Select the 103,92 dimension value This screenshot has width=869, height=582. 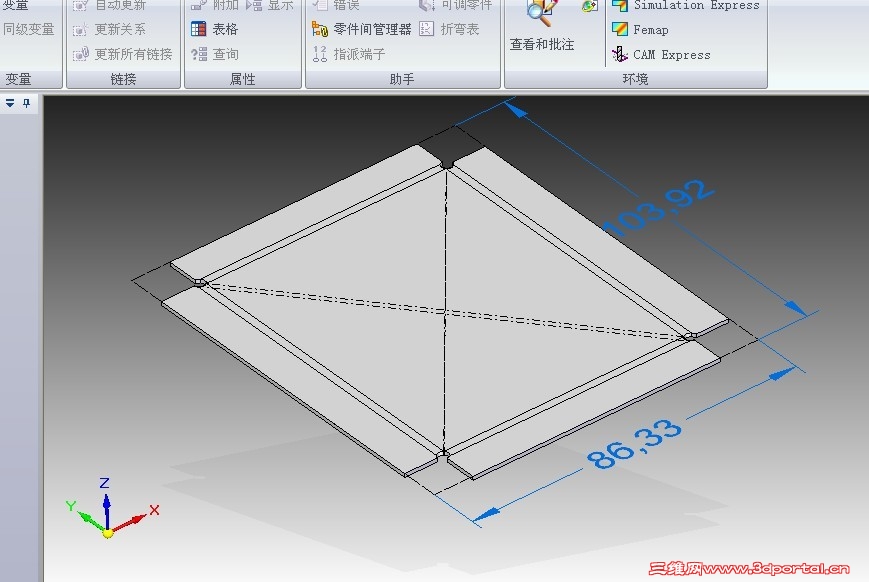tap(658, 207)
